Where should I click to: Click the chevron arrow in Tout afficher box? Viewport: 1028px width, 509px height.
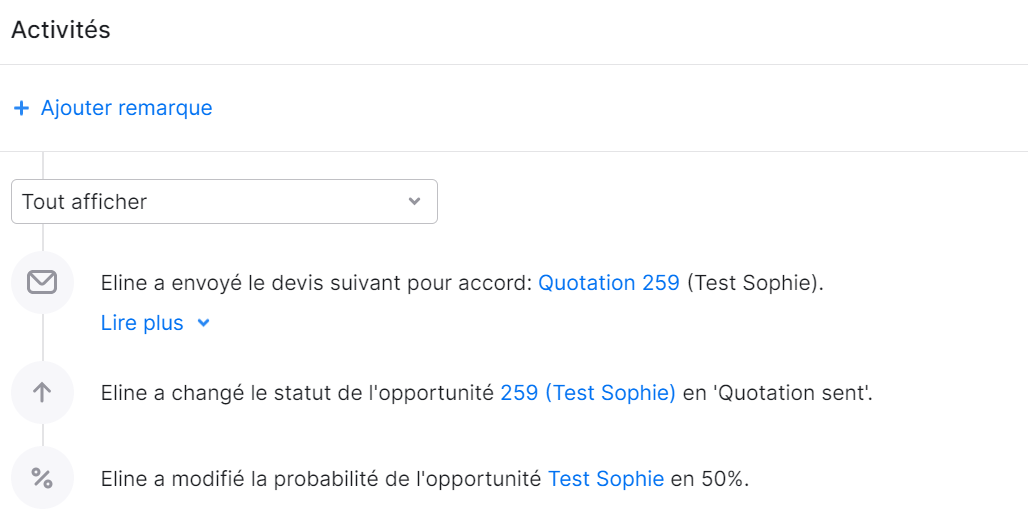[x=414, y=201]
